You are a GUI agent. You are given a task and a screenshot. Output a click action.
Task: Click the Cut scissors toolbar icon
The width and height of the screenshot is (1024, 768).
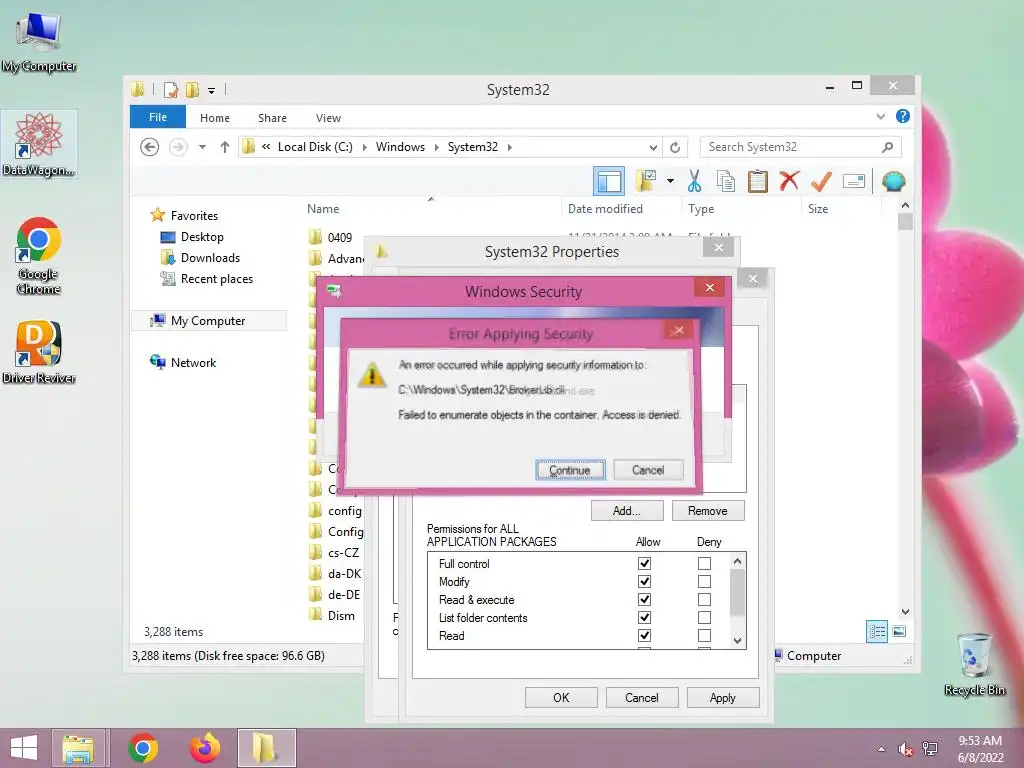(694, 181)
